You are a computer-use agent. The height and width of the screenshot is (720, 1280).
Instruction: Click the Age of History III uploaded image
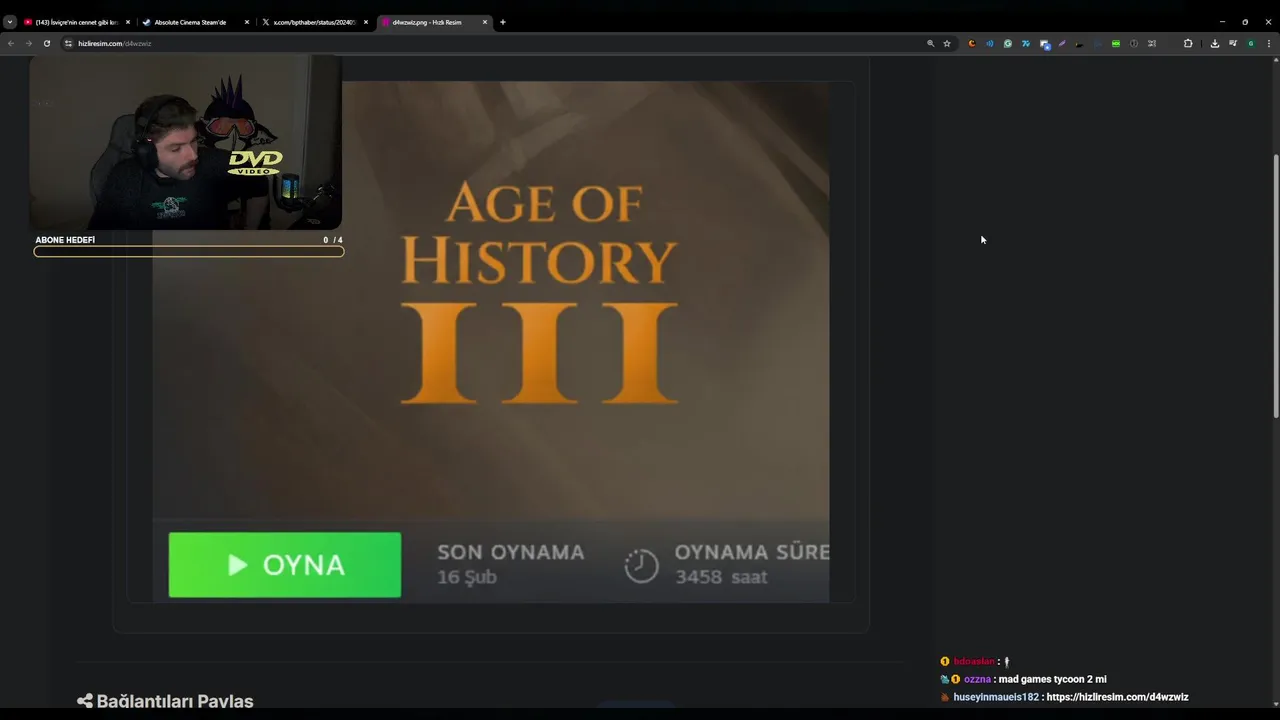[490, 342]
